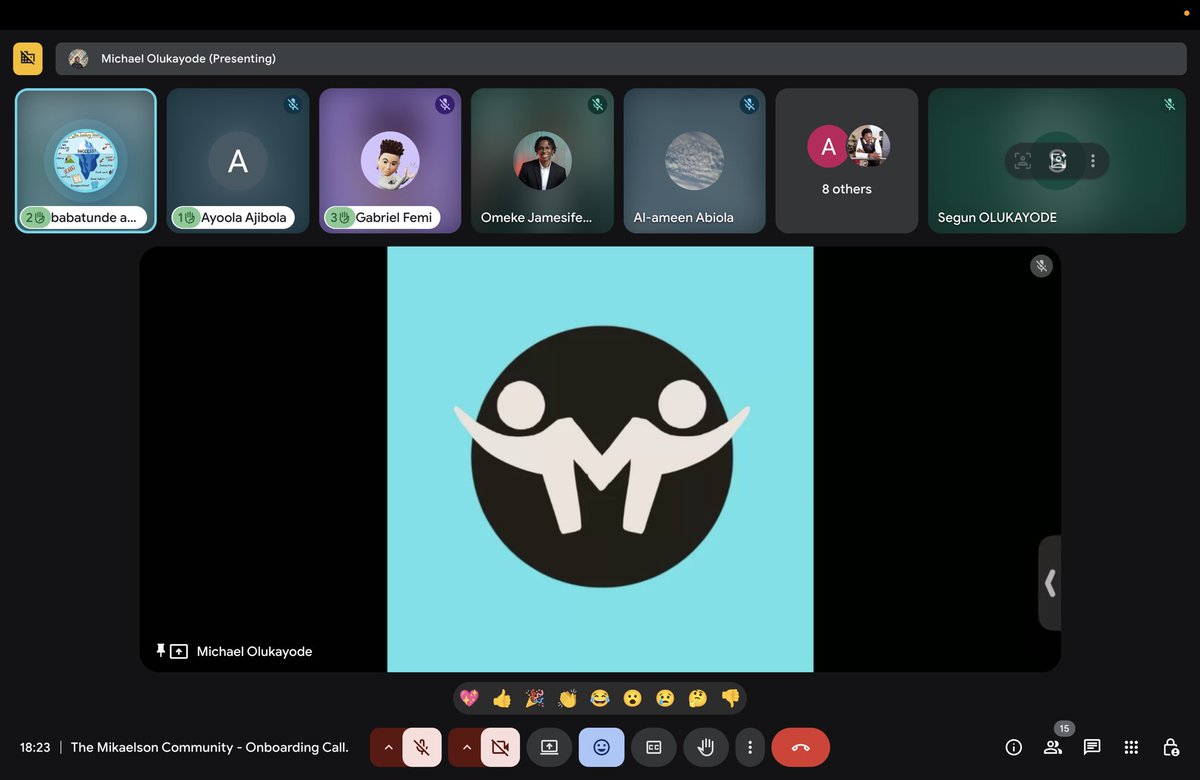Turn on the camera
The width and height of the screenshot is (1200, 780).
(500, 747)
